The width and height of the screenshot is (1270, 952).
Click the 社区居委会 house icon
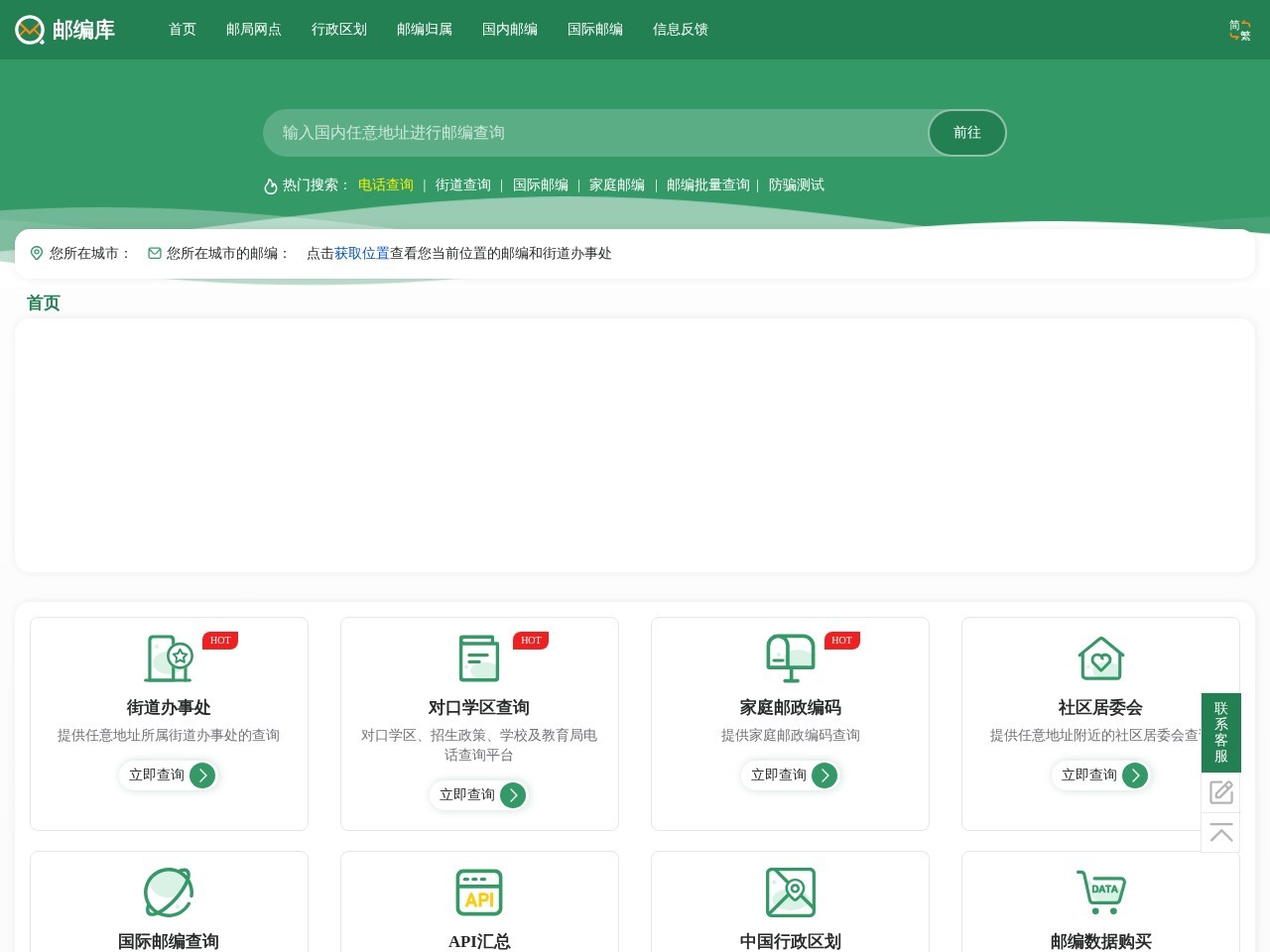coord(1100,657)
